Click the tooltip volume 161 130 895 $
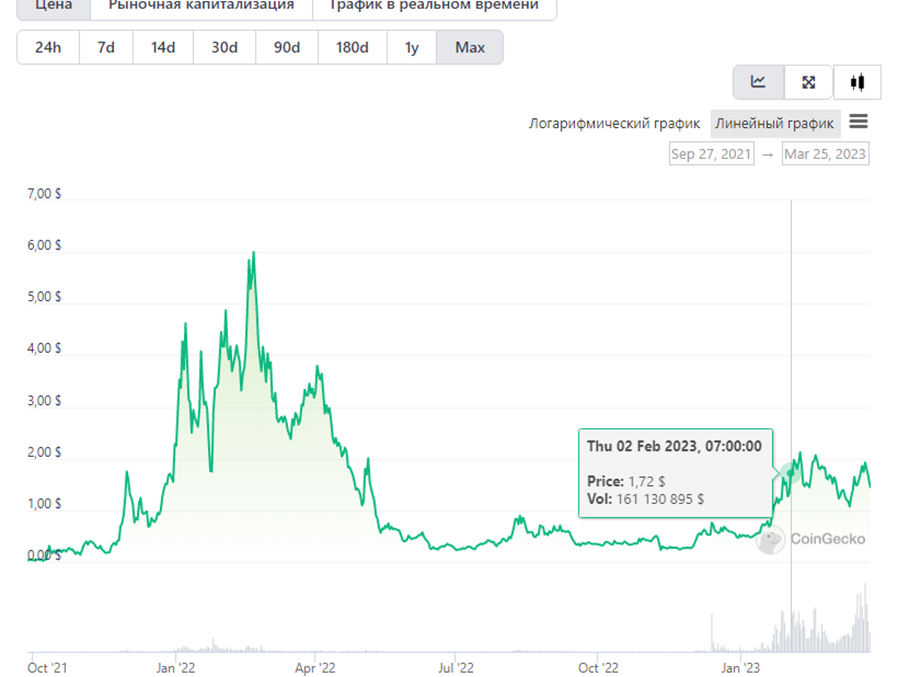 (660, 499)
